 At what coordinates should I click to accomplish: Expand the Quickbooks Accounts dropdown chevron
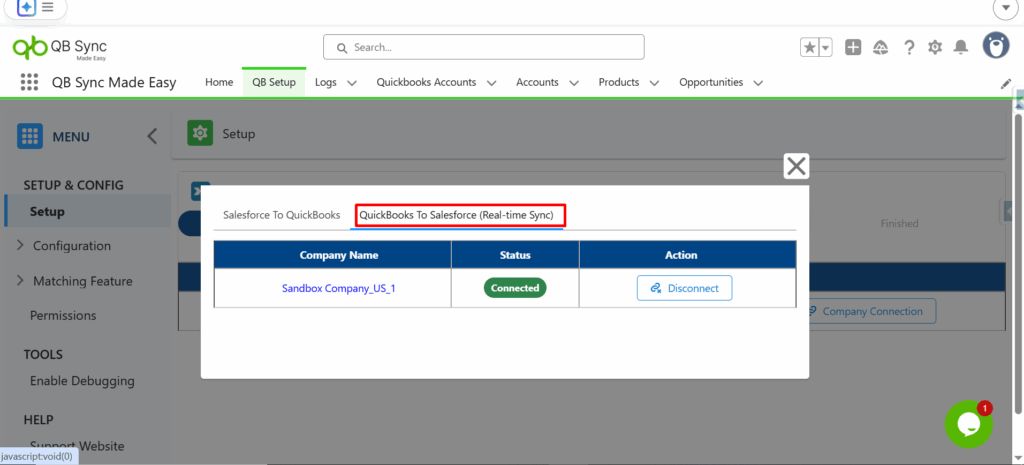[491, 83]
